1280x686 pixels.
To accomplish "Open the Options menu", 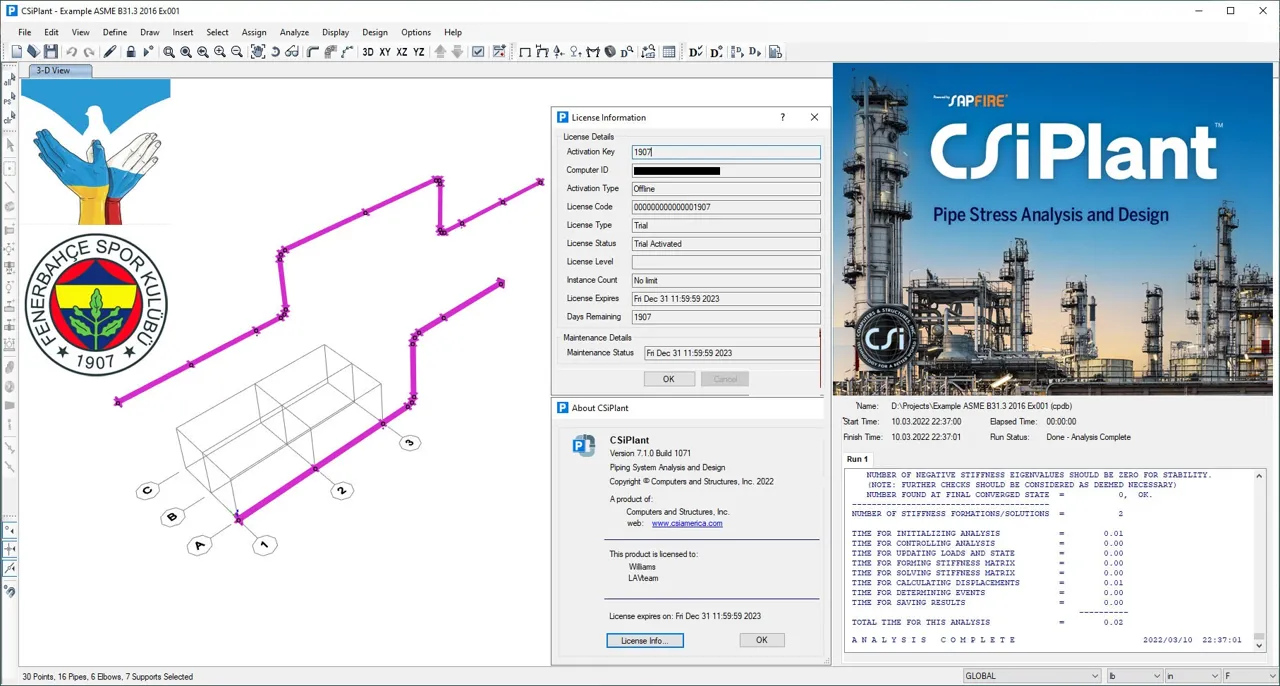I will pyautogui.click(x=416, y=32).
